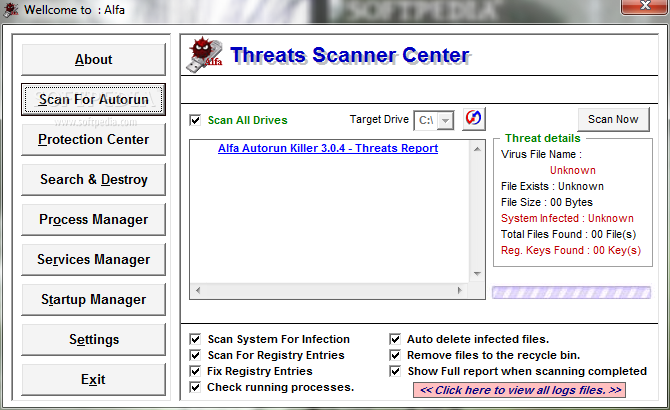Toggle Auto delete infected files checkbox
Image resolution: width=670 pixels, height=410 pixels.
[x=395, y=339]
